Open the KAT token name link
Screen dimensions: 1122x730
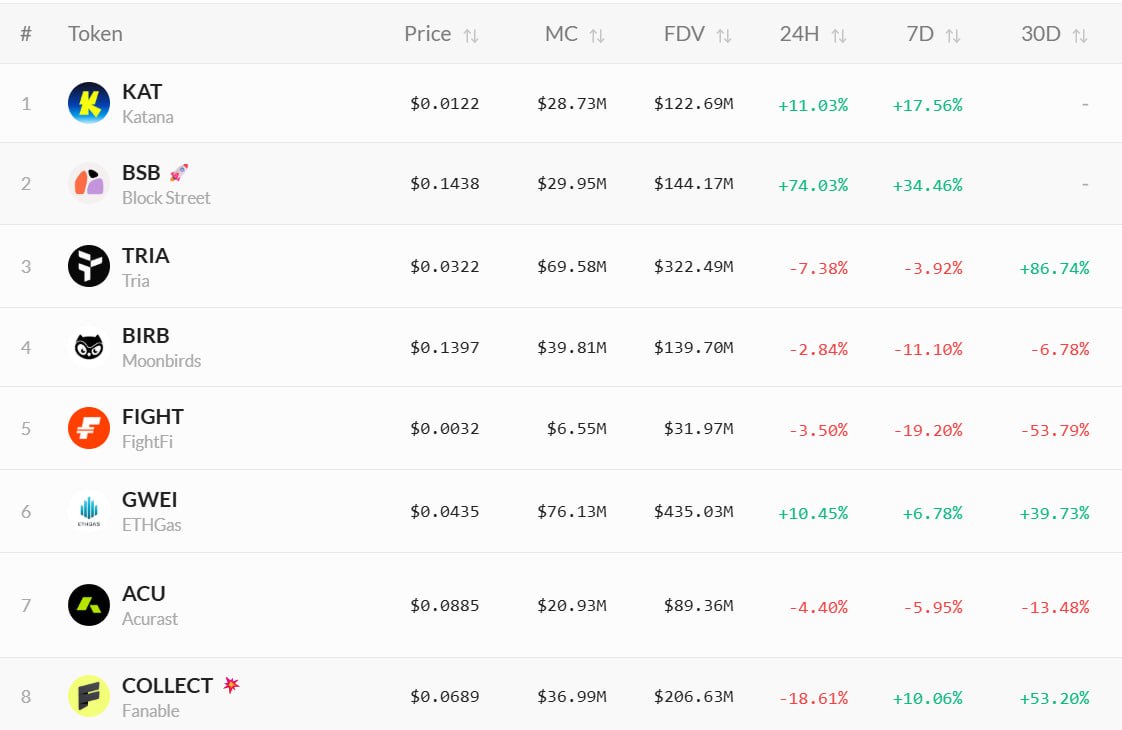(142, 91)
